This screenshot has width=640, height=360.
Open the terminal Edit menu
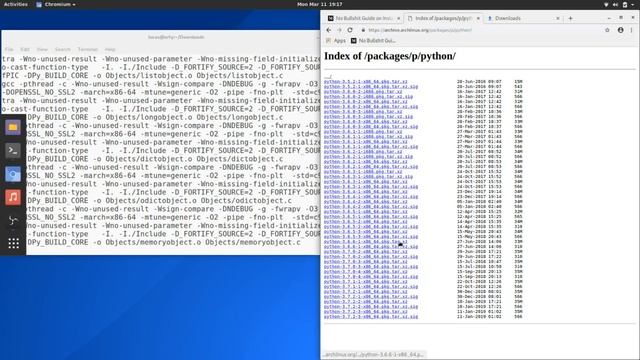25,49
